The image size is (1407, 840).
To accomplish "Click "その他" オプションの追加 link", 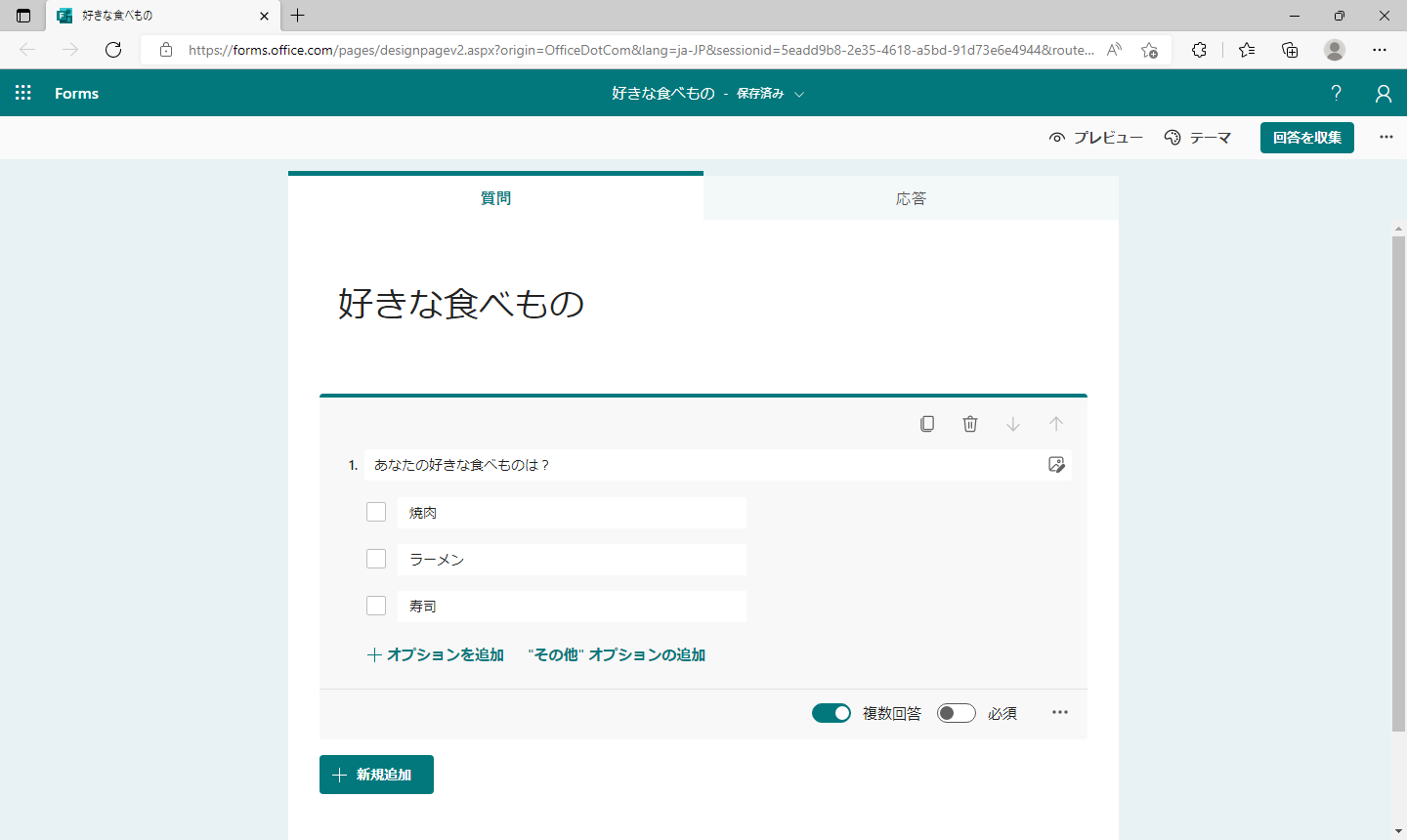I will click(x=617, y=654).
